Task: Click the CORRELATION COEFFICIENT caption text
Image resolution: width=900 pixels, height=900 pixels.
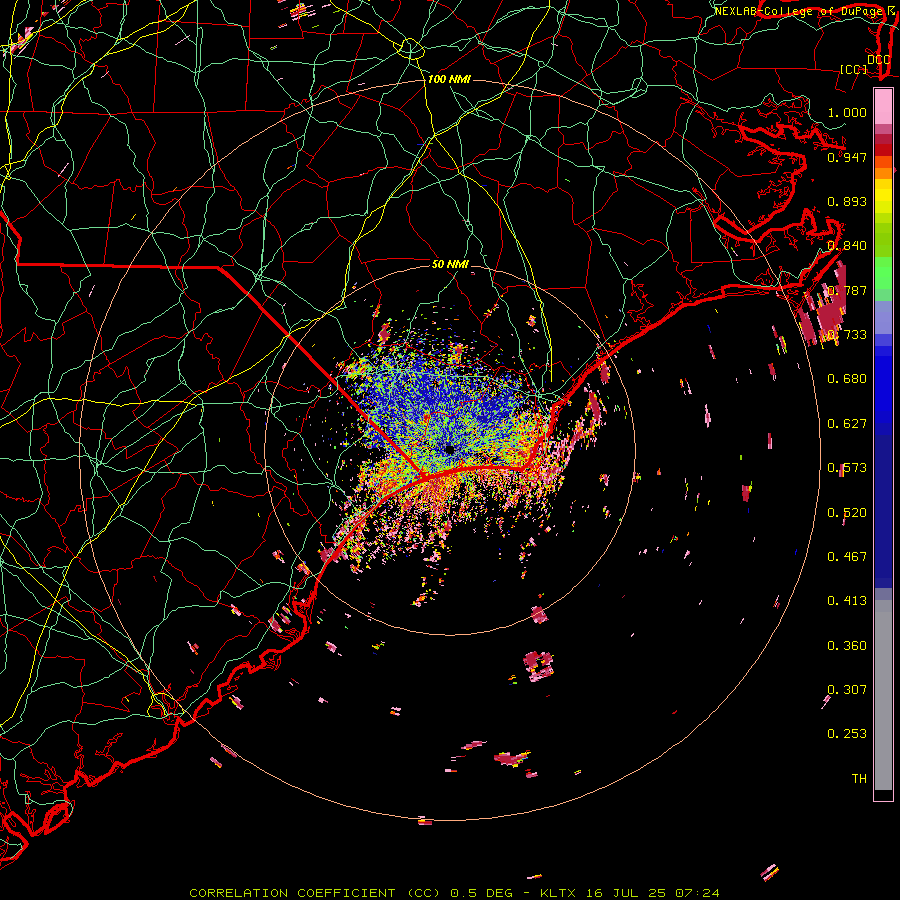Action: 292,893
